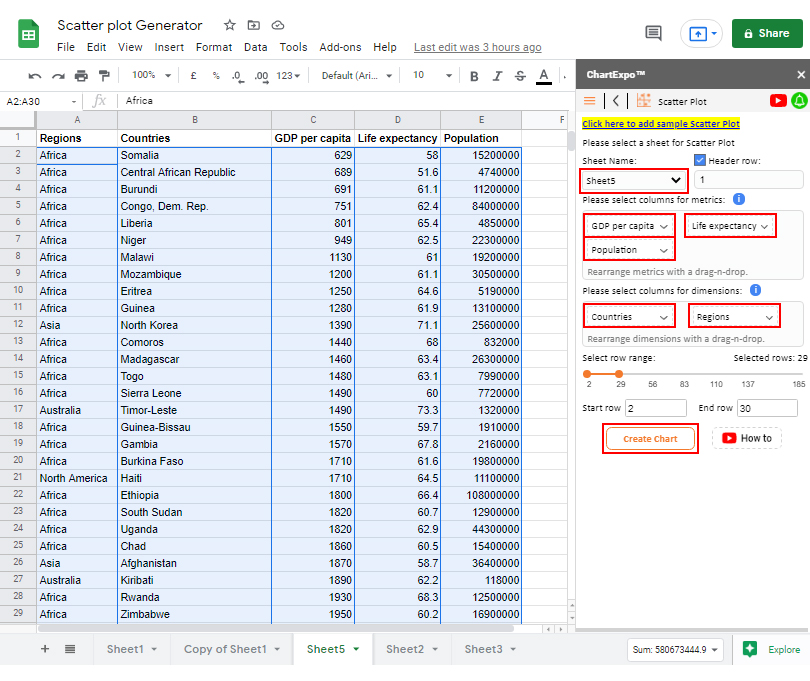
Task: Click the green notification bell icon
Action: tap(799, 100)
